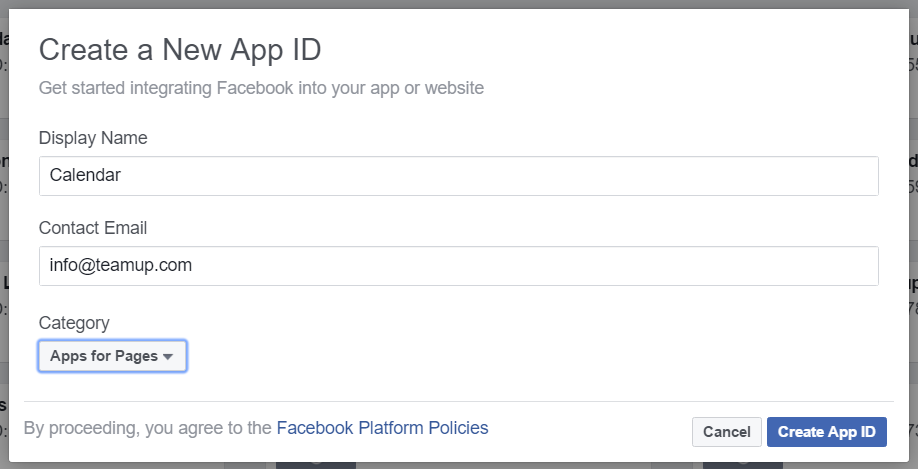This screenshot has width=918, height=469.
Task: Cancel the new App ID dialog
Action: [x=727, y=432]
